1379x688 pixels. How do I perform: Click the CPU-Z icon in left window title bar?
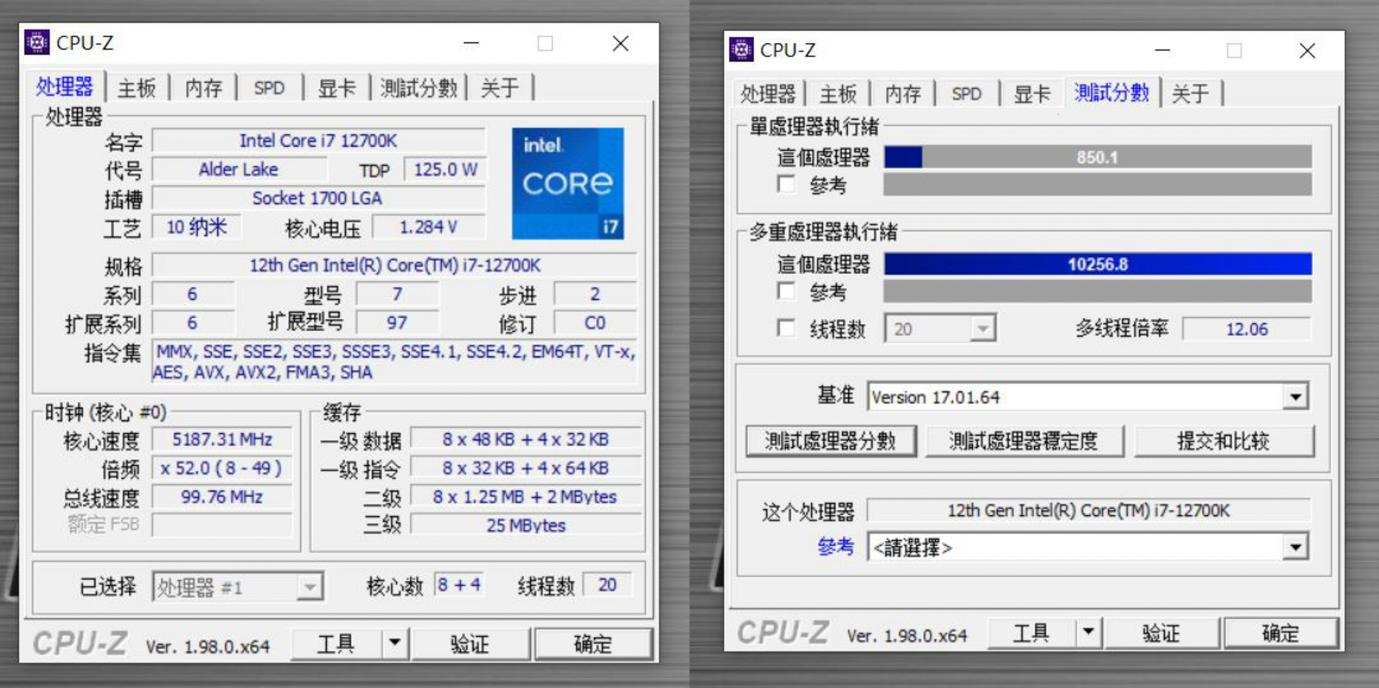35,43
